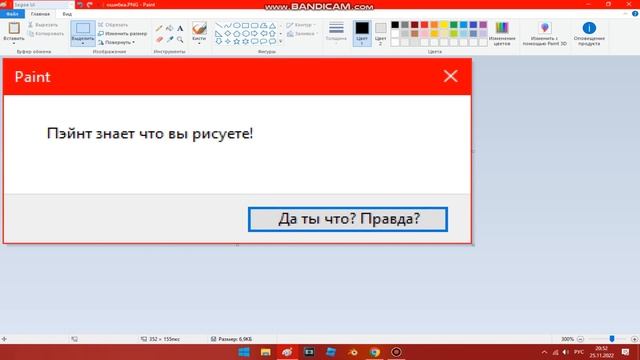Select the Text tool letter A

(x=180, y=28)
